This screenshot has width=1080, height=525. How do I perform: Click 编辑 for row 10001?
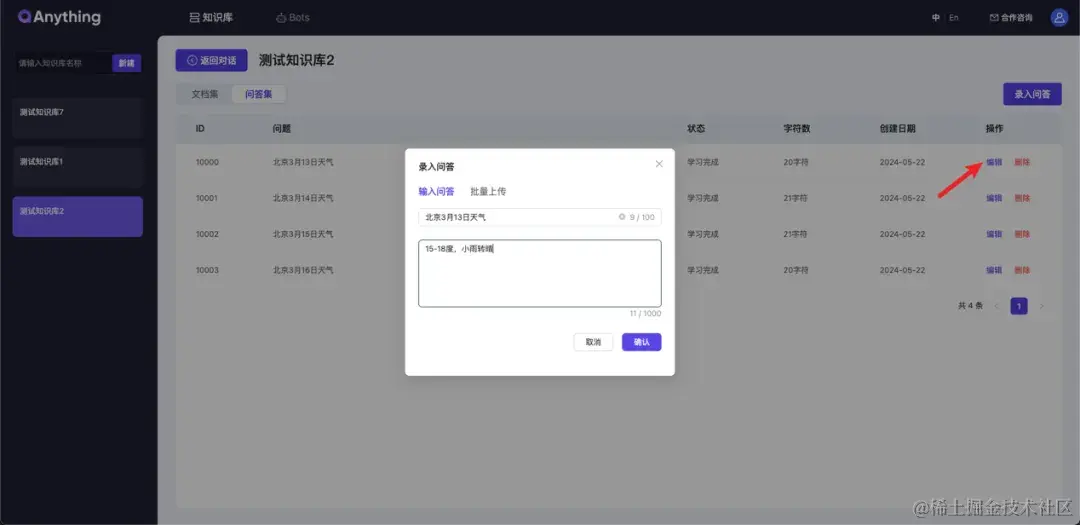click(994, 198)
